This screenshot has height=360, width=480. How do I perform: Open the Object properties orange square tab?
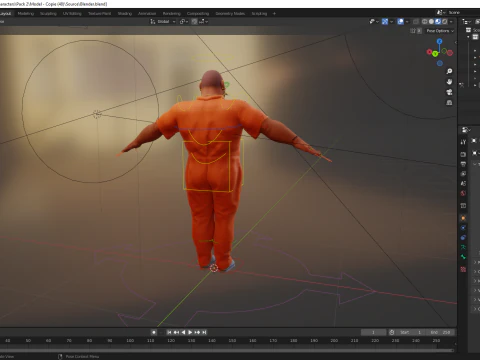click(463, 218)
